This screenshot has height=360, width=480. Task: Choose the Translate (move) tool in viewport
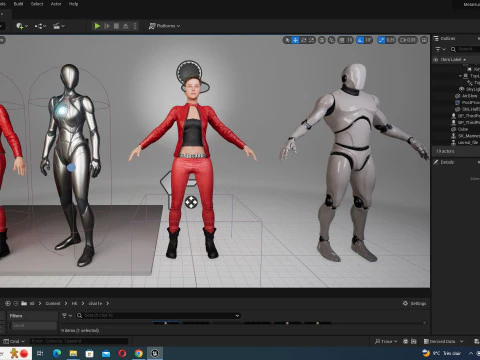tap(295, 40)
